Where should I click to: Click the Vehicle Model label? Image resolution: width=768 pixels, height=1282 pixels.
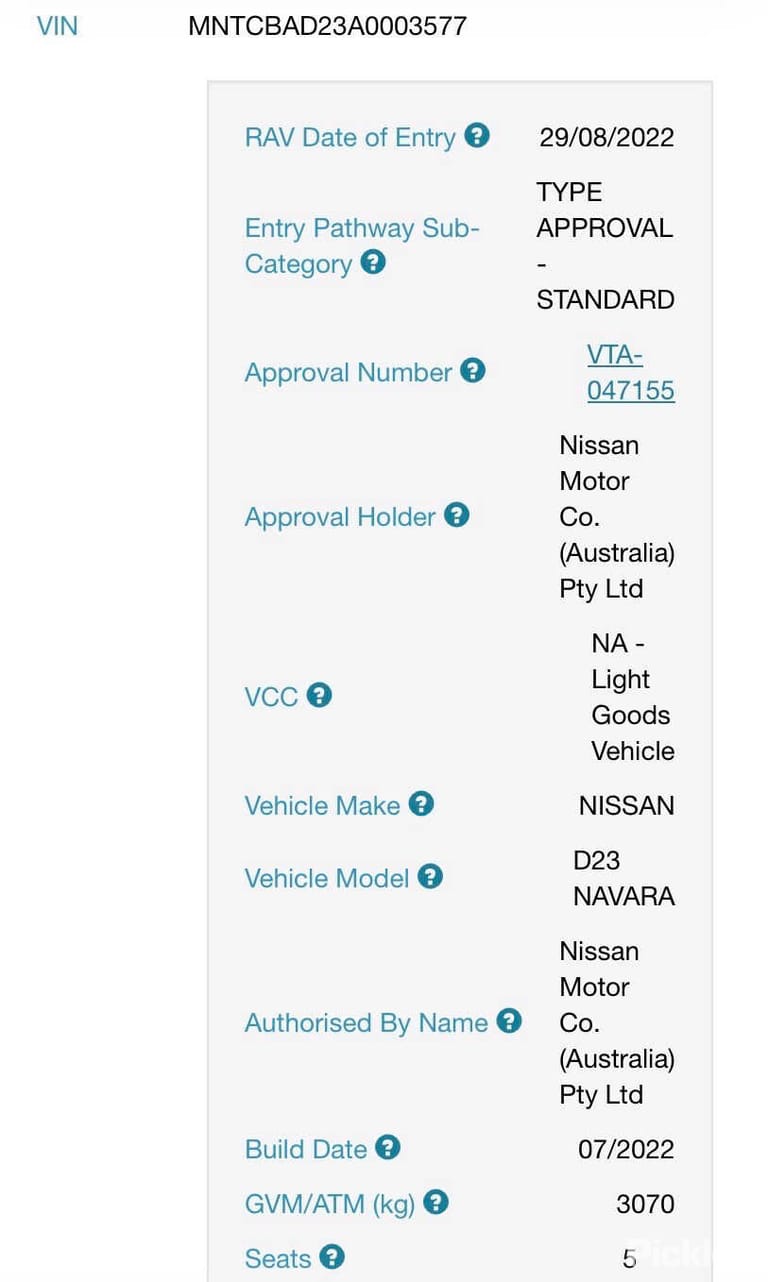327,878
